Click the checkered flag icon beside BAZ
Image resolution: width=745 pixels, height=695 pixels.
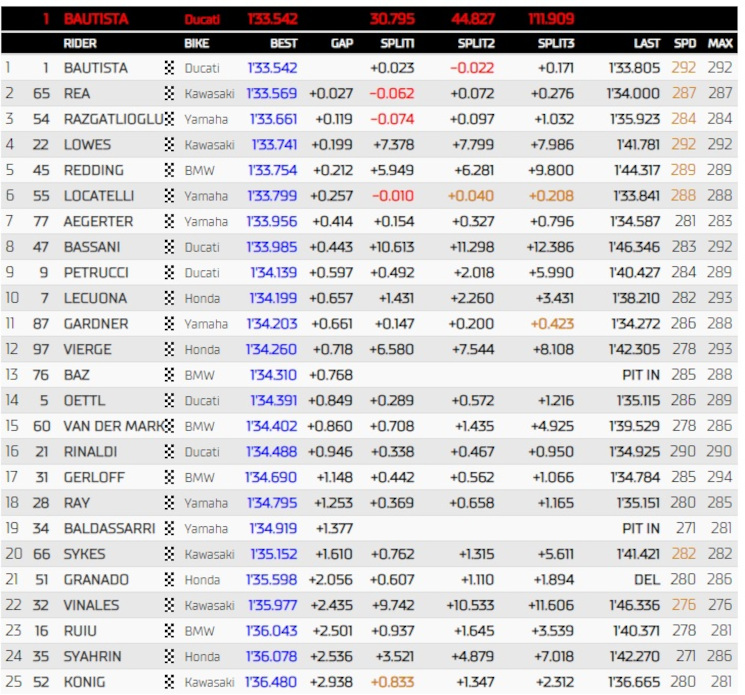click(x=169, y=375)
